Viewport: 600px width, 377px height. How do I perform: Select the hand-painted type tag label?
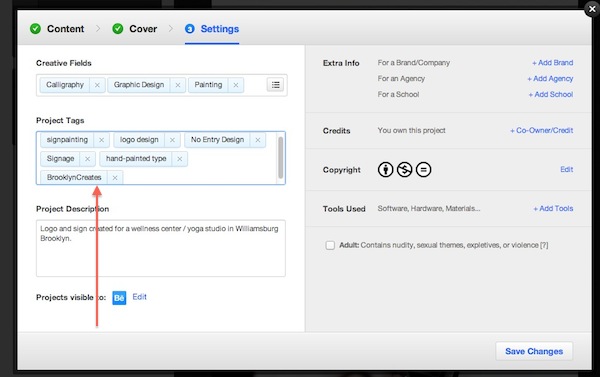(x=136, y=159)
